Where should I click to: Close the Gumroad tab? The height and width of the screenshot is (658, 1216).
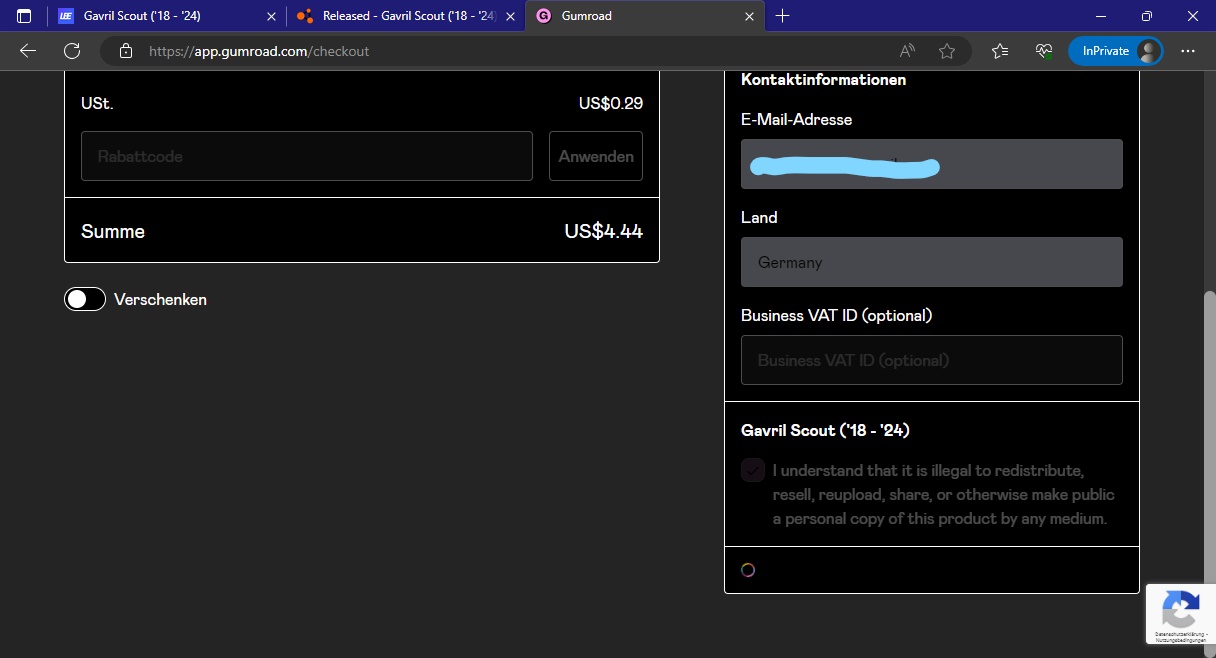[750, 16]
